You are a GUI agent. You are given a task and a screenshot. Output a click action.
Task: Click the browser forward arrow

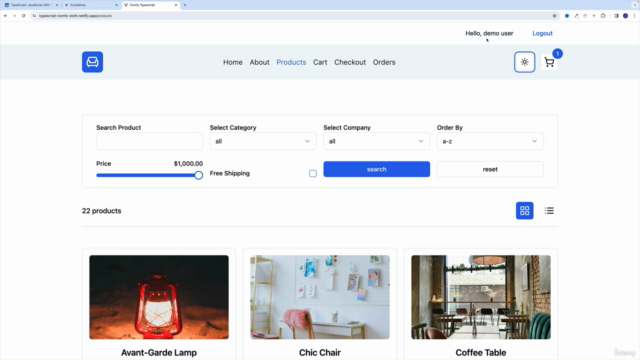(14, 16)
